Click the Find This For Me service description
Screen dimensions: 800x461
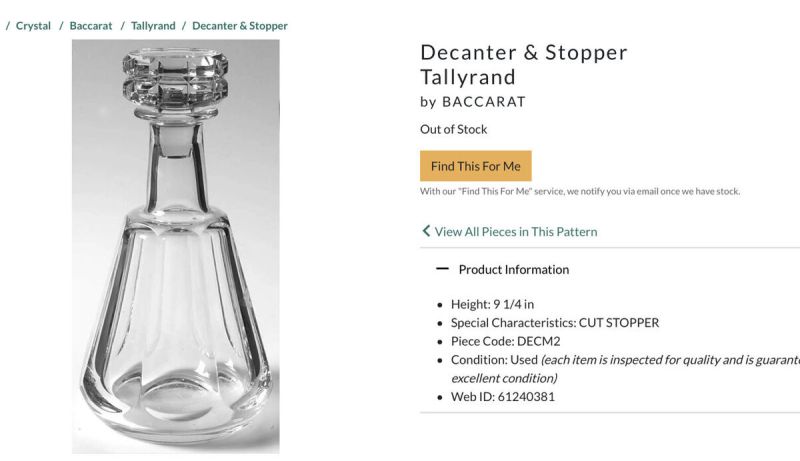pyautogui.click(x=580, y=191)
